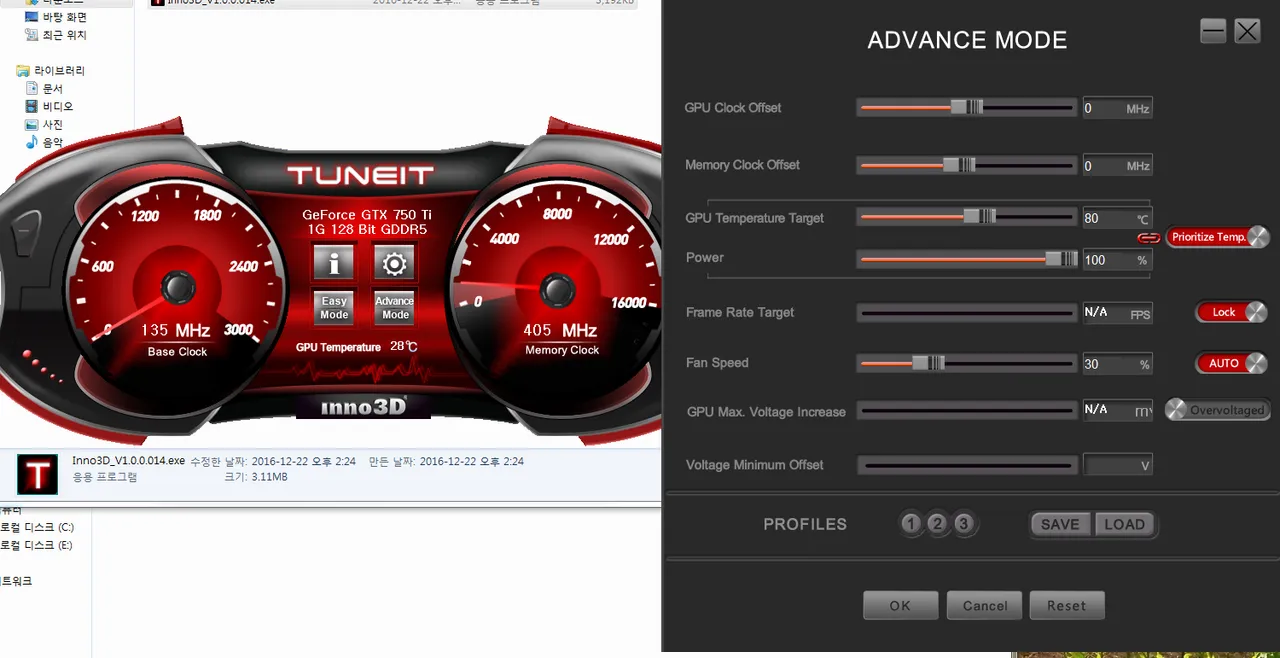The width and height of the screenshot is (1280, 658).
Task: Click GPU Max. Voltage Increase field
Action: click(x=1117, y=410)
